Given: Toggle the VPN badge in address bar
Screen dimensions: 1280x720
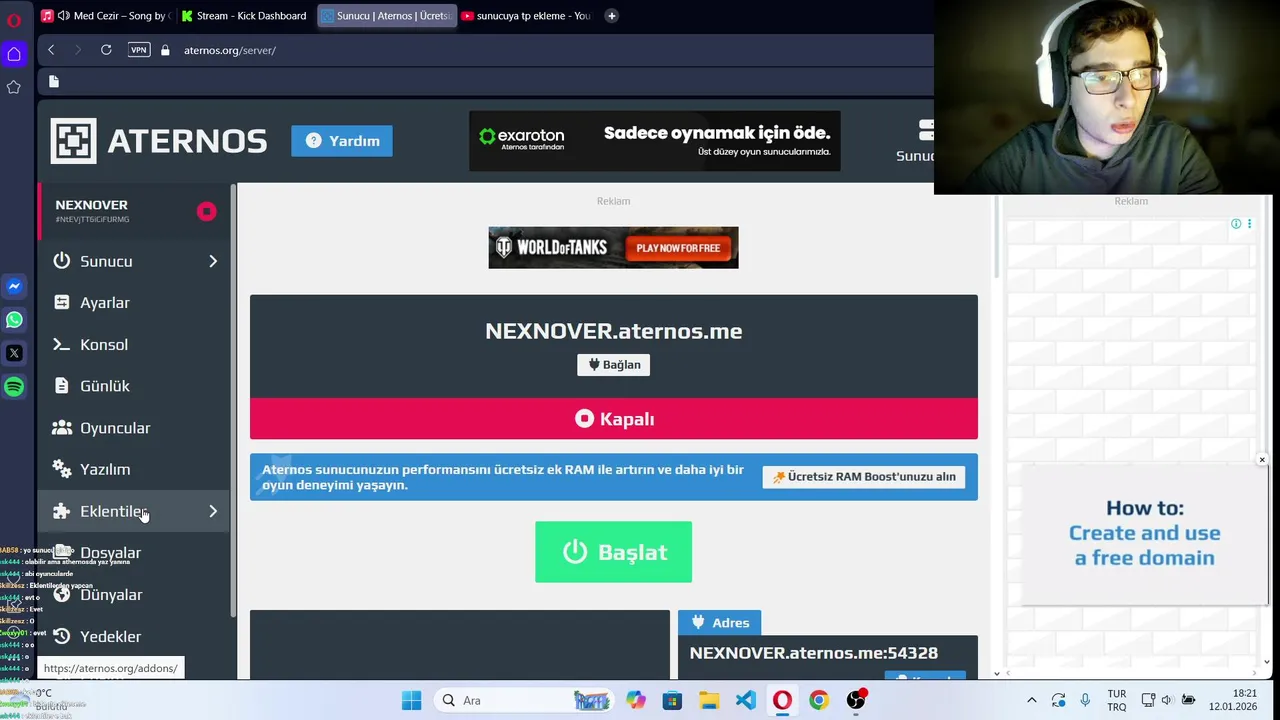Looking at the screenshot, I should point(139,50).
